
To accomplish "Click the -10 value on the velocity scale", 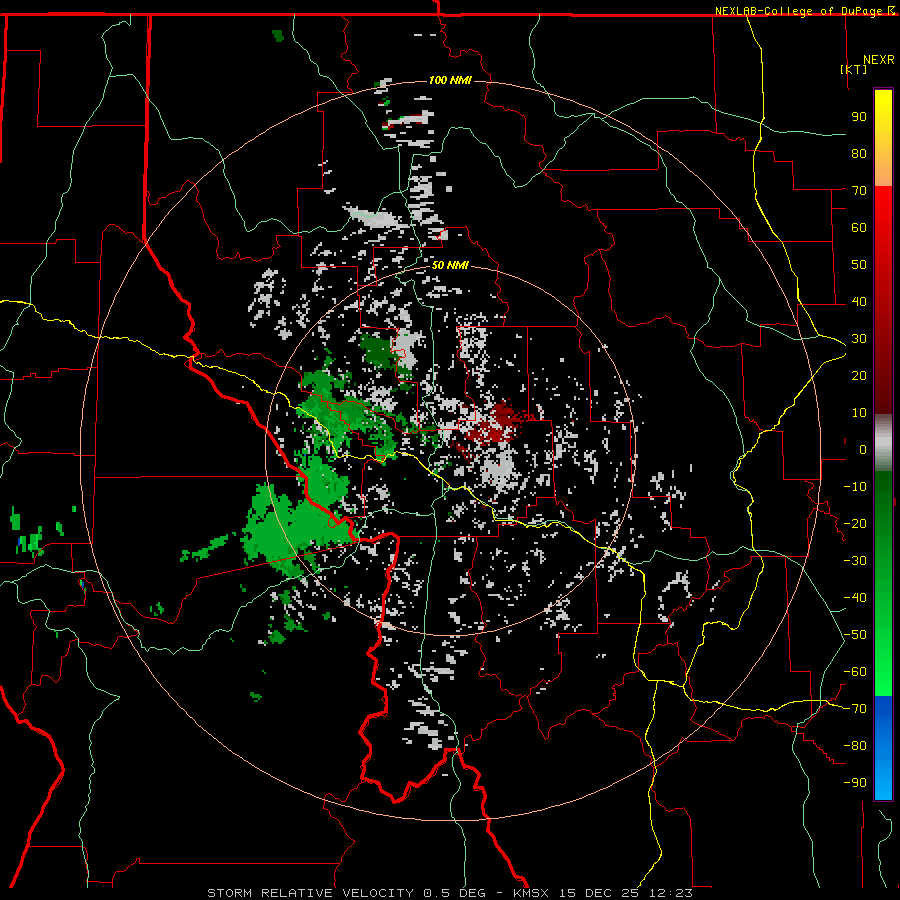I will (855, 487).
